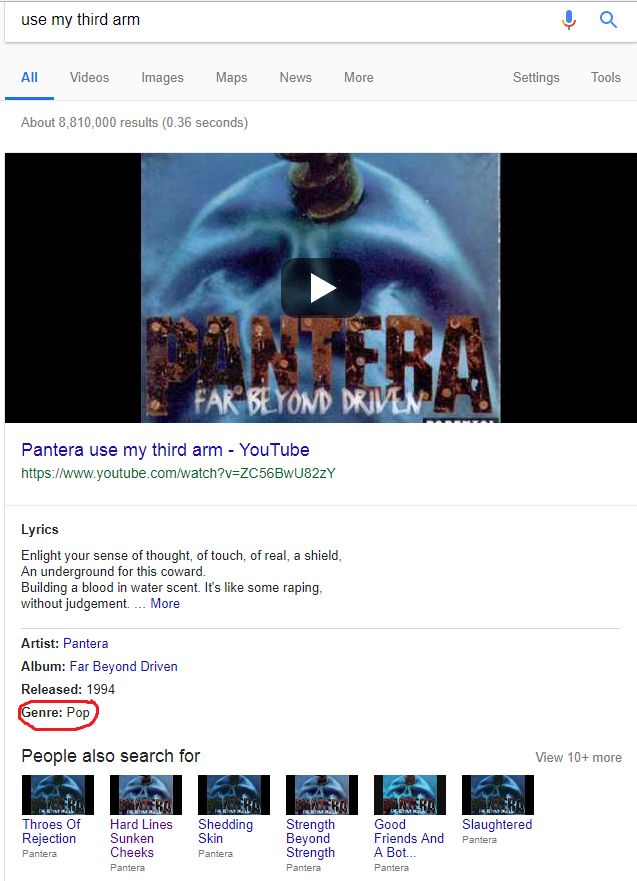Click View 10+ more link
This screenshot has width=637, height=881.
coord(578,757)
